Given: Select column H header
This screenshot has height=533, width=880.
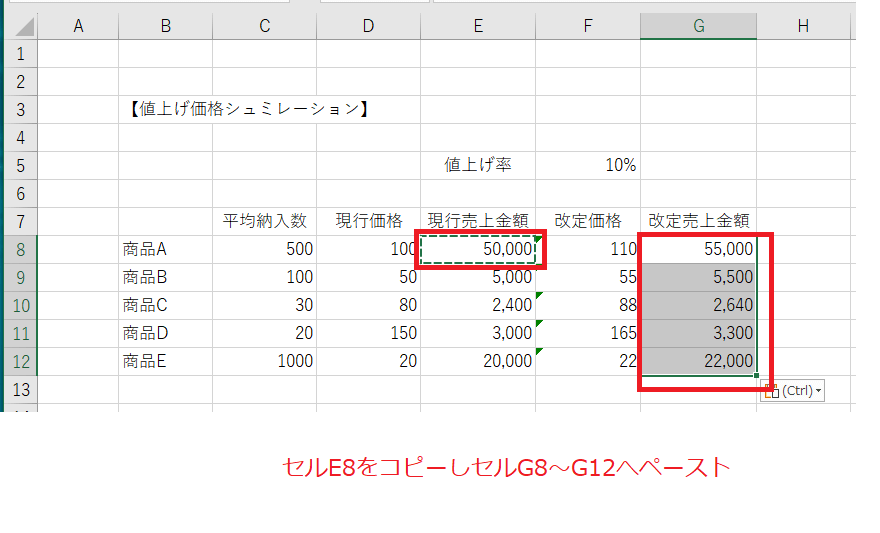Looking at the screenshot, I should coord(803,26).
